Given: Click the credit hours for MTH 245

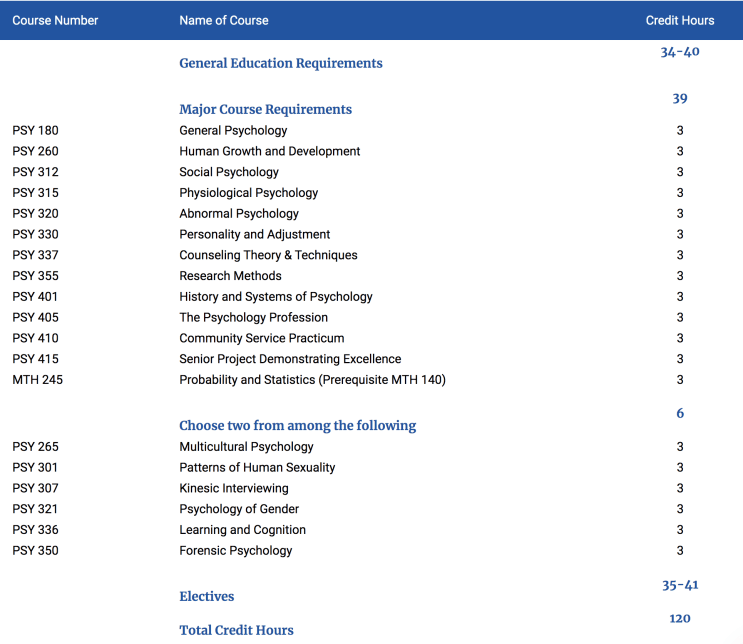Looking at the screenshot, I should (x=680, y=381).
